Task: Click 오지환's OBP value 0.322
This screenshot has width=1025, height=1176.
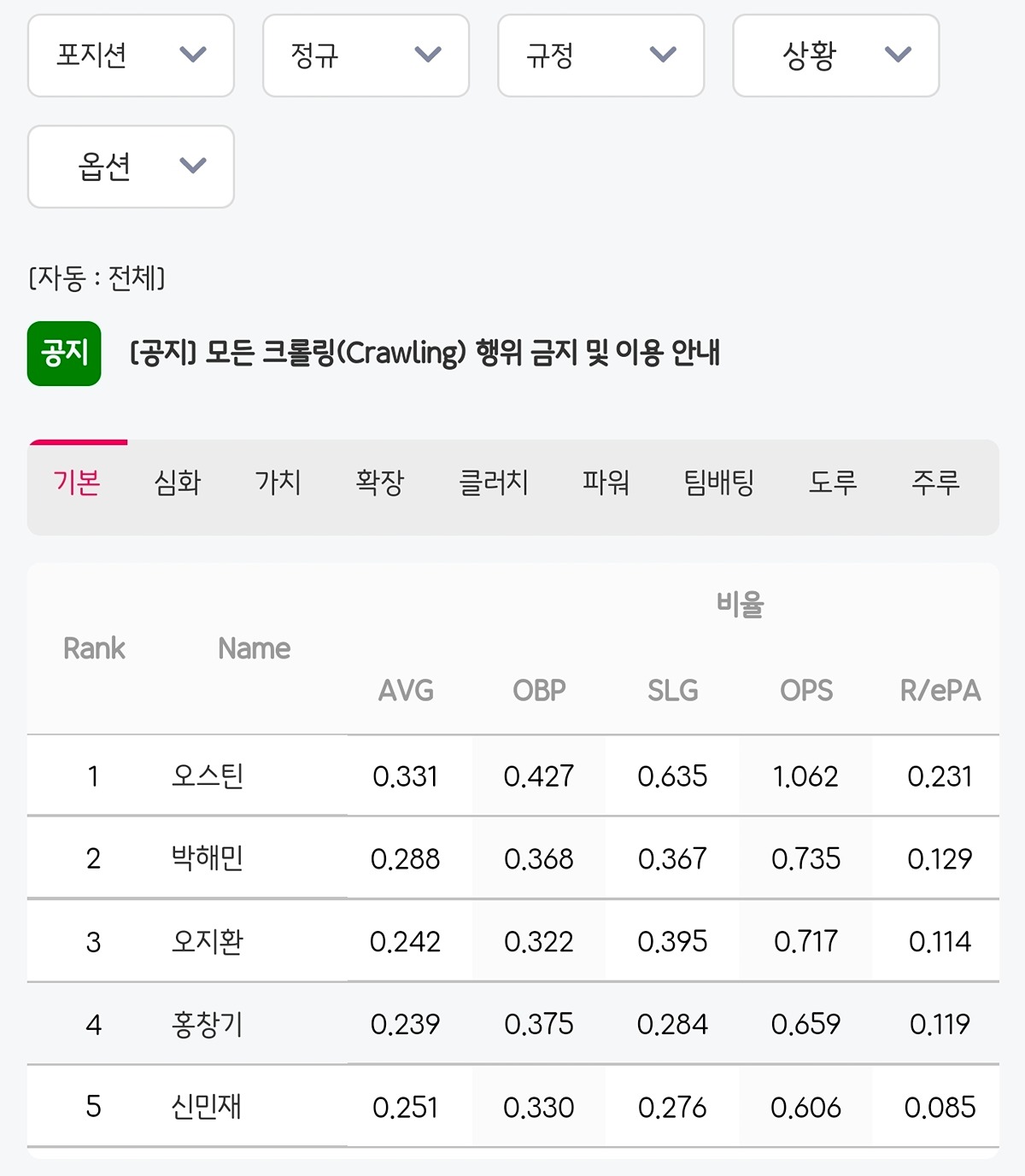Action: [x=539, y=941]
